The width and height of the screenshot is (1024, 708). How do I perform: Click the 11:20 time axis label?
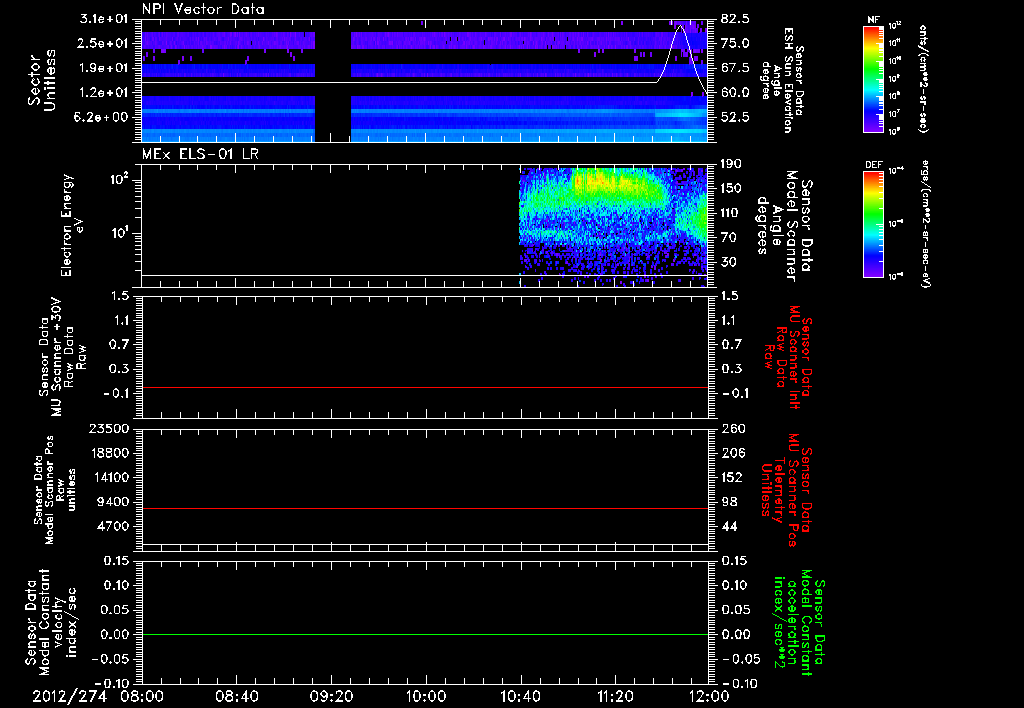(x=615, y=696)
